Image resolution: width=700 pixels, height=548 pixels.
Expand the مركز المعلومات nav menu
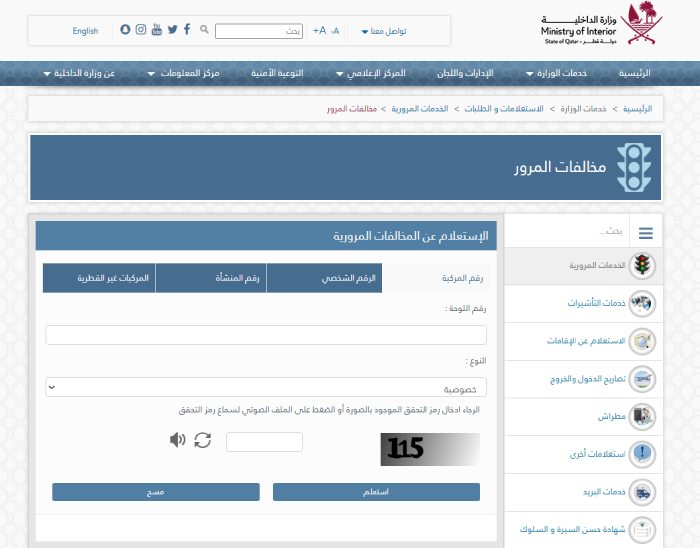tap(183, 73)
